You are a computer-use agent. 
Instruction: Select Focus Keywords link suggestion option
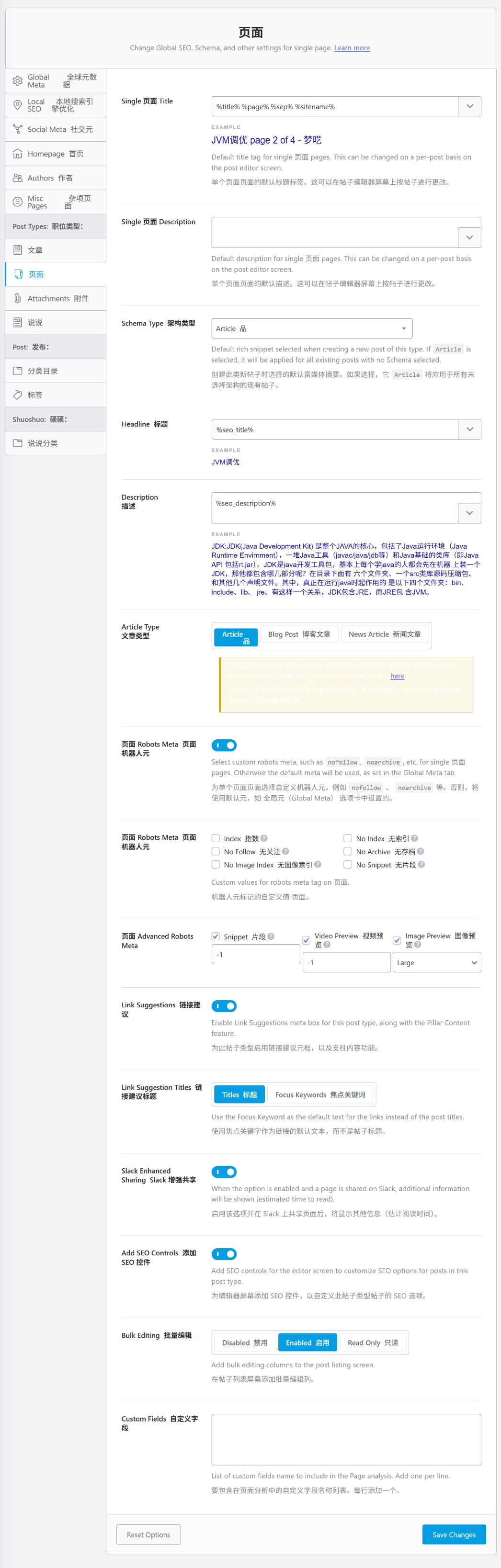pyautogui.click(x=320, y=1094)
